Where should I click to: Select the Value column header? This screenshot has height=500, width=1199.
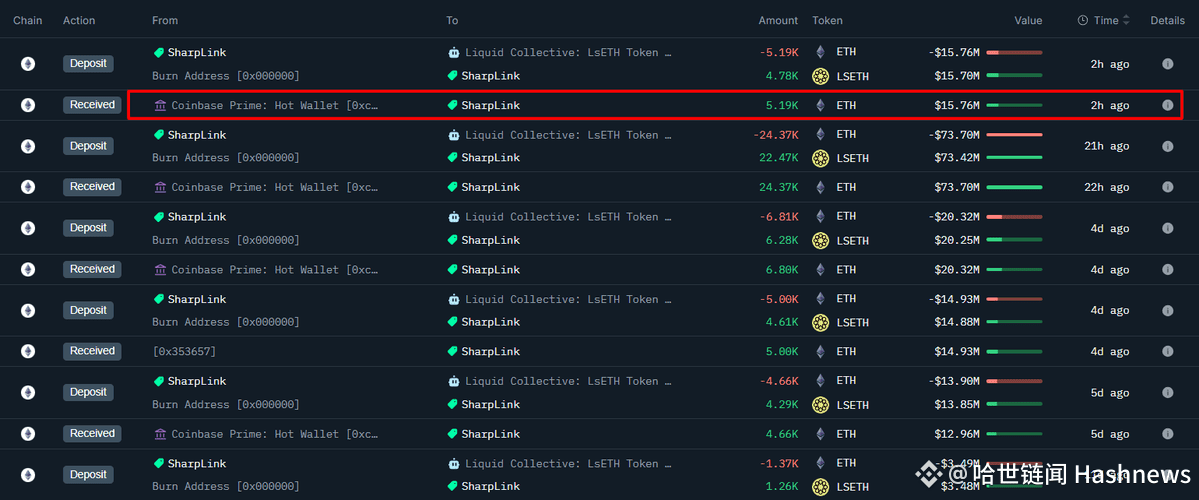(1028, 21)
